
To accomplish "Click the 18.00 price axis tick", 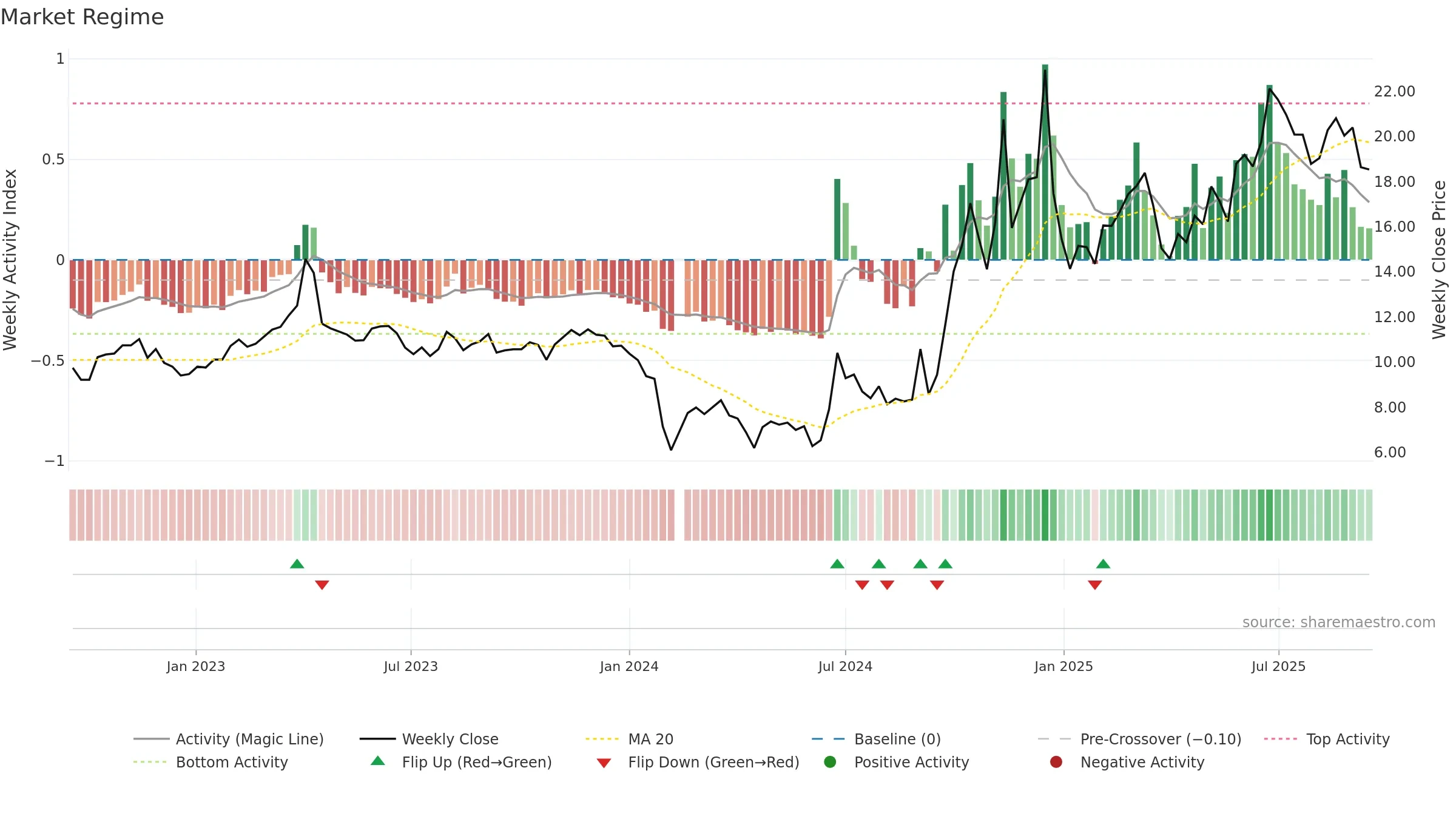I will click(1394, 182).
